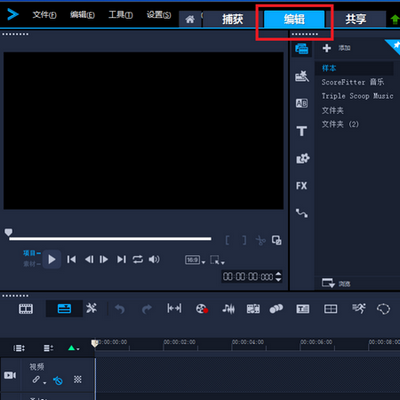The image size is (400, 400).
Task: Click the 浏览 (Browse) button
Action: click(336, 284)
